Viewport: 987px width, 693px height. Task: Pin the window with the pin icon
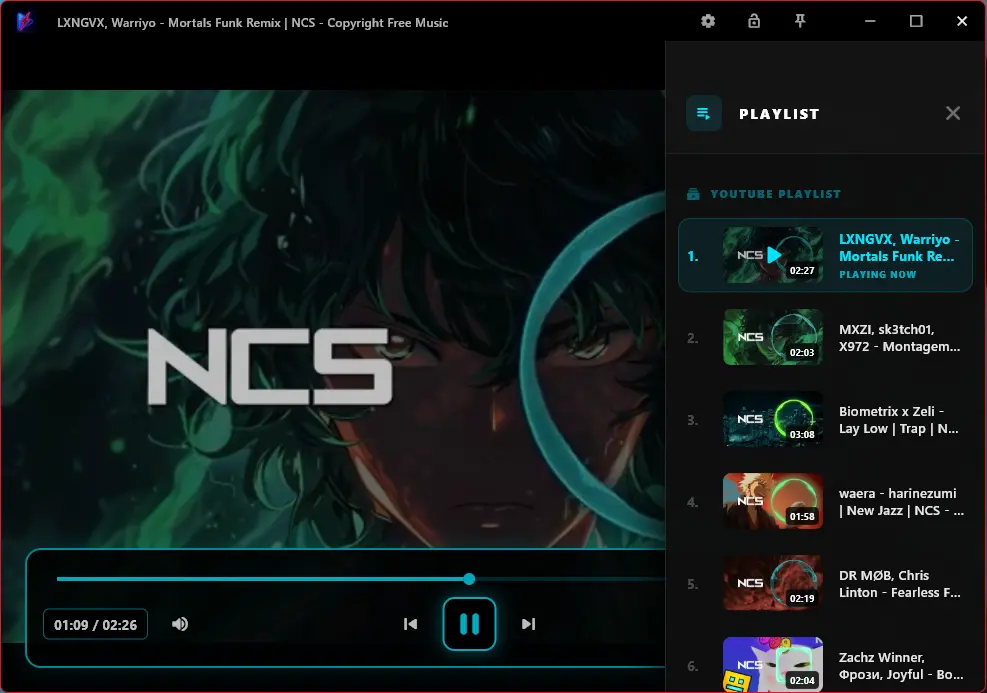pos(800,21)
